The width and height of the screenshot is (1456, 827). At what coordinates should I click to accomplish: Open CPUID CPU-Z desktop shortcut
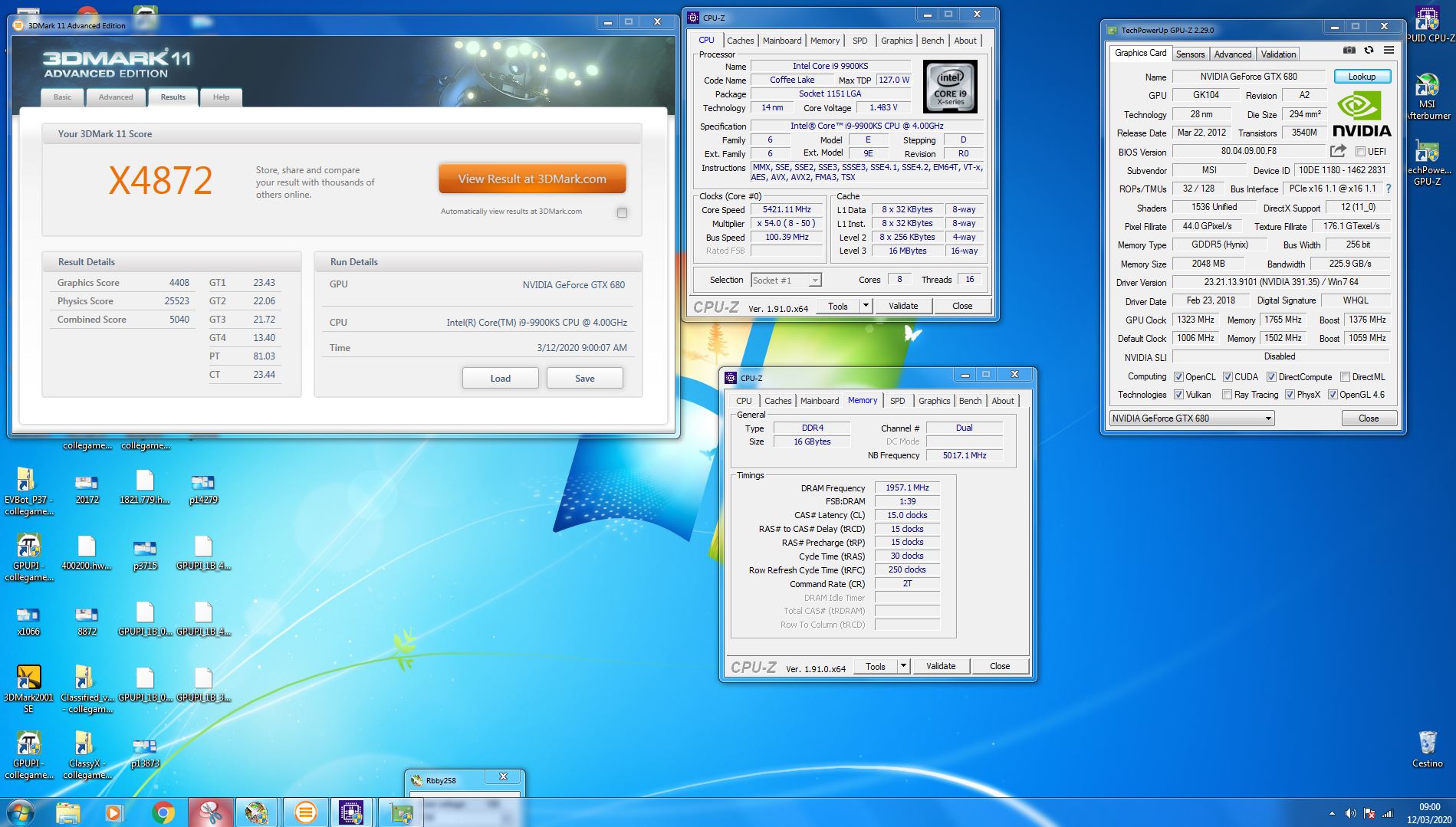tap(1427, 23)
